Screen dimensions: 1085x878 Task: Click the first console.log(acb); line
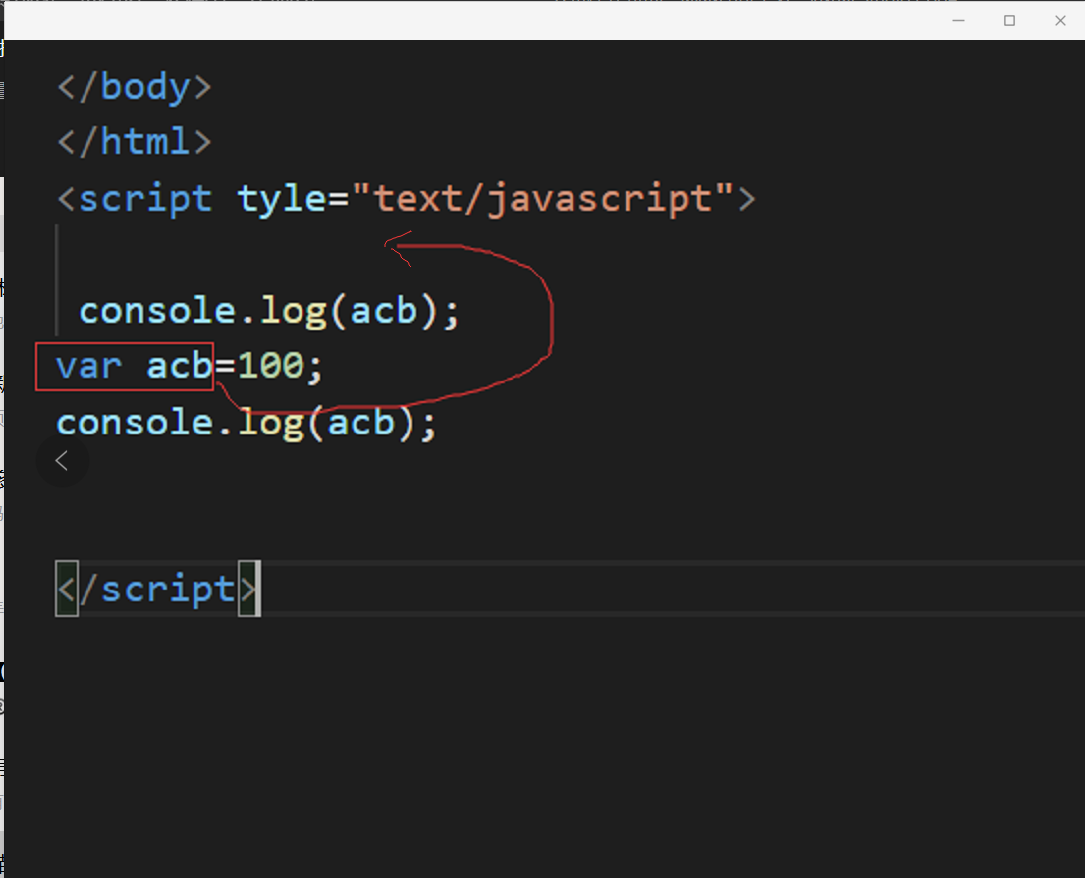[269, 311]
